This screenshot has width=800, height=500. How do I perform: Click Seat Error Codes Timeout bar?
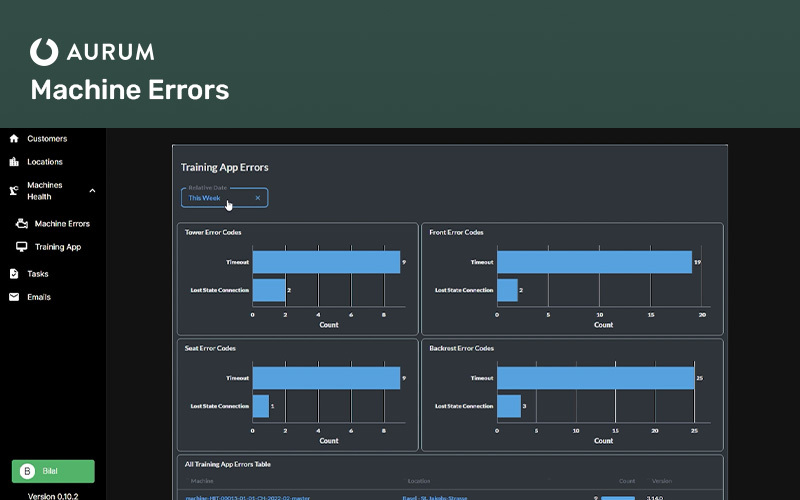pyautogui.click(x=326, y=378)
